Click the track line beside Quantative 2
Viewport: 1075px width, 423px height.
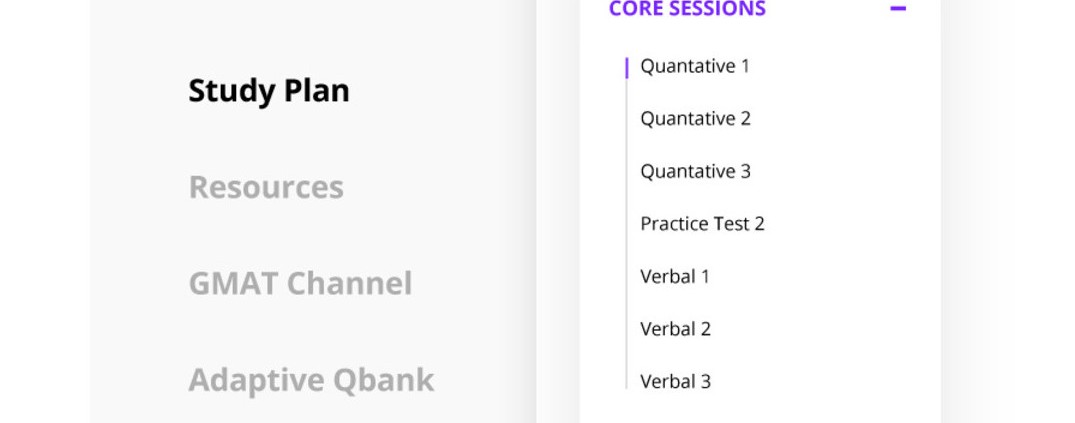pyautogui.click(x=627, y=119)
